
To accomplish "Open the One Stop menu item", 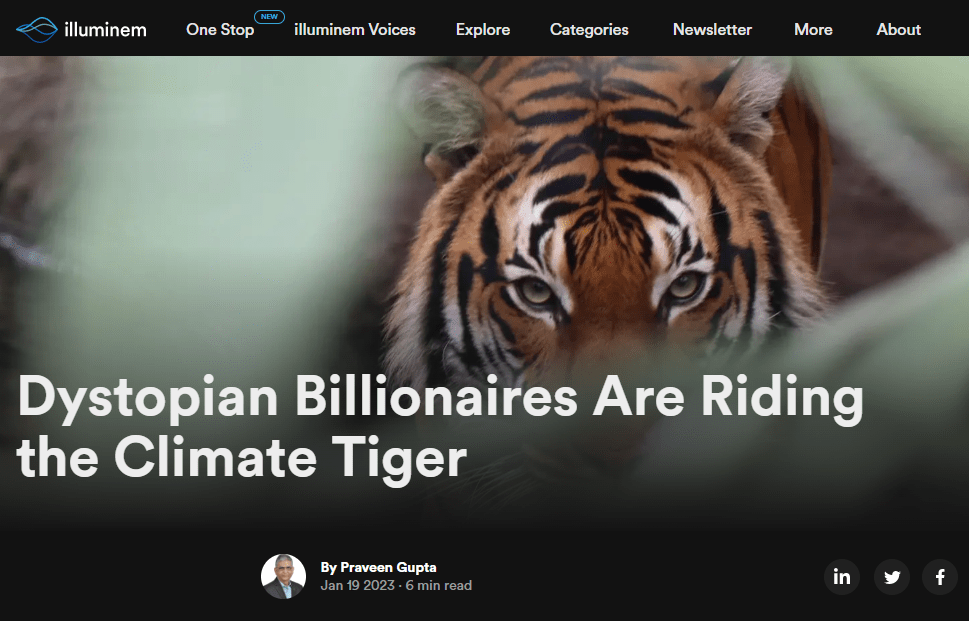I will pyautogui.click(x=220, y=30).
